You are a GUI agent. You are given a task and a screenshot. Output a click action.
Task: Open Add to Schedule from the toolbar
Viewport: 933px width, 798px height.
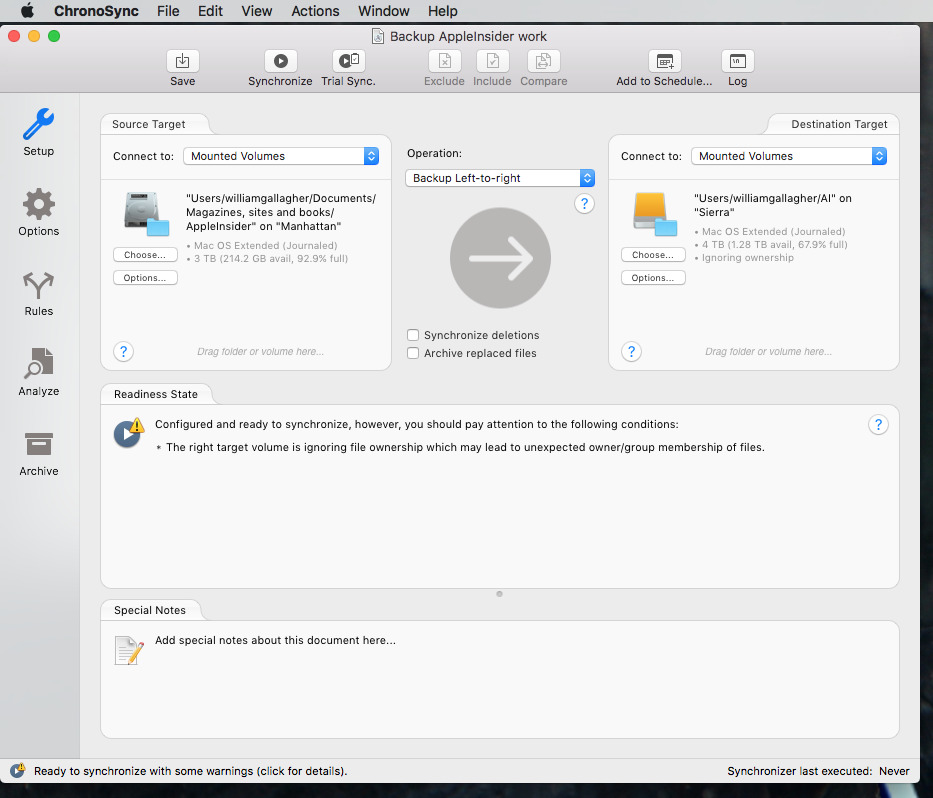(x=665, y=61)
